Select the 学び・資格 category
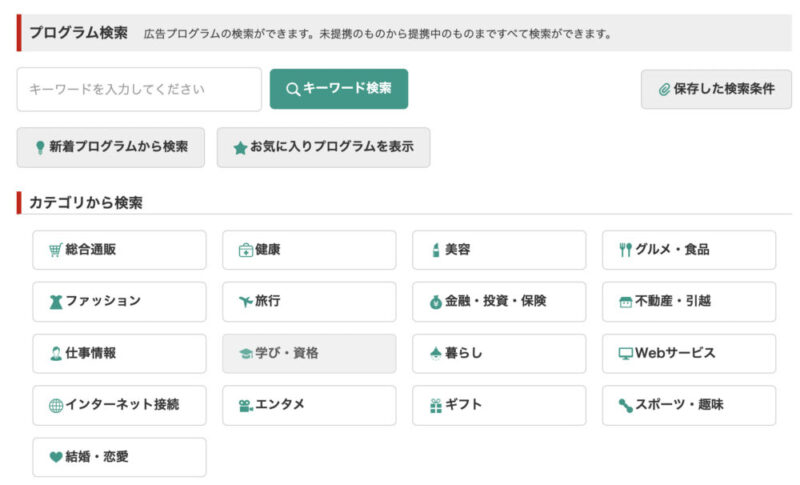Viewport: 800px width, 485px height. pyautogui.click(x=309, y=353)
